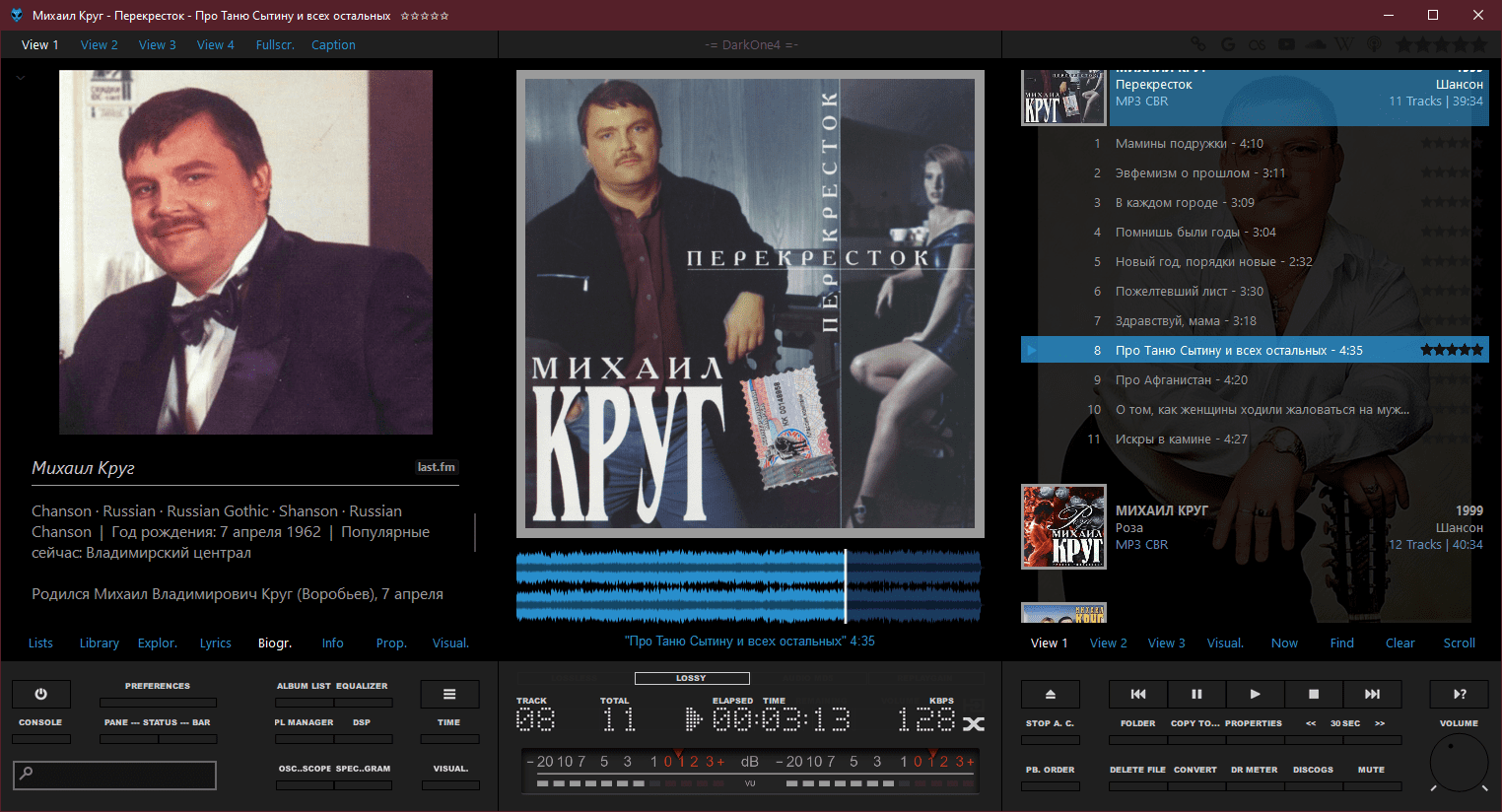Skip to the next track
The image size is (1502, 812).
point(1372,694)
